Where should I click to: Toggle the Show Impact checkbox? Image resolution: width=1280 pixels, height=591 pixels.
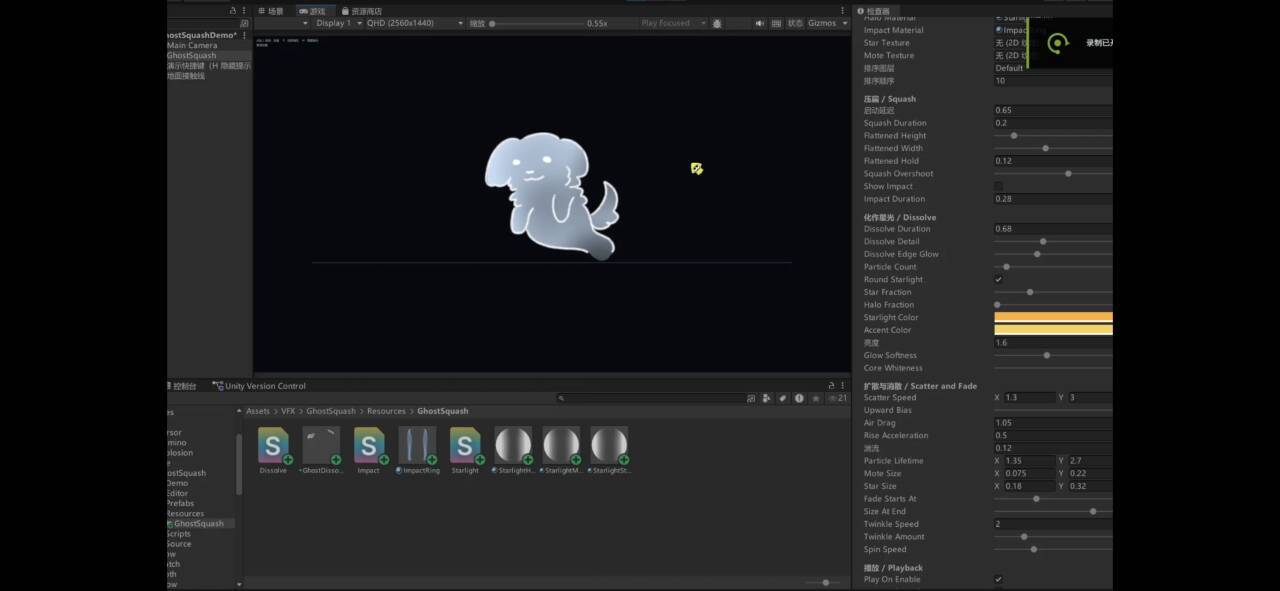point(998,186)
